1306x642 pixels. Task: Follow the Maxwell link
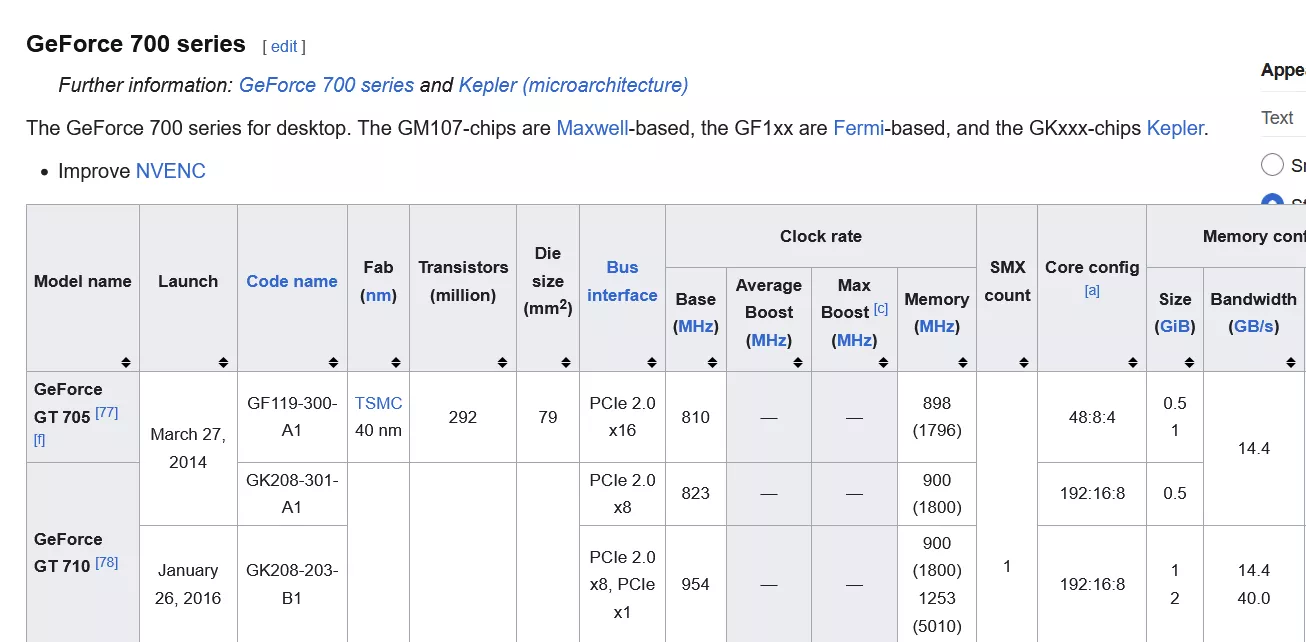[x=592, y=128]
